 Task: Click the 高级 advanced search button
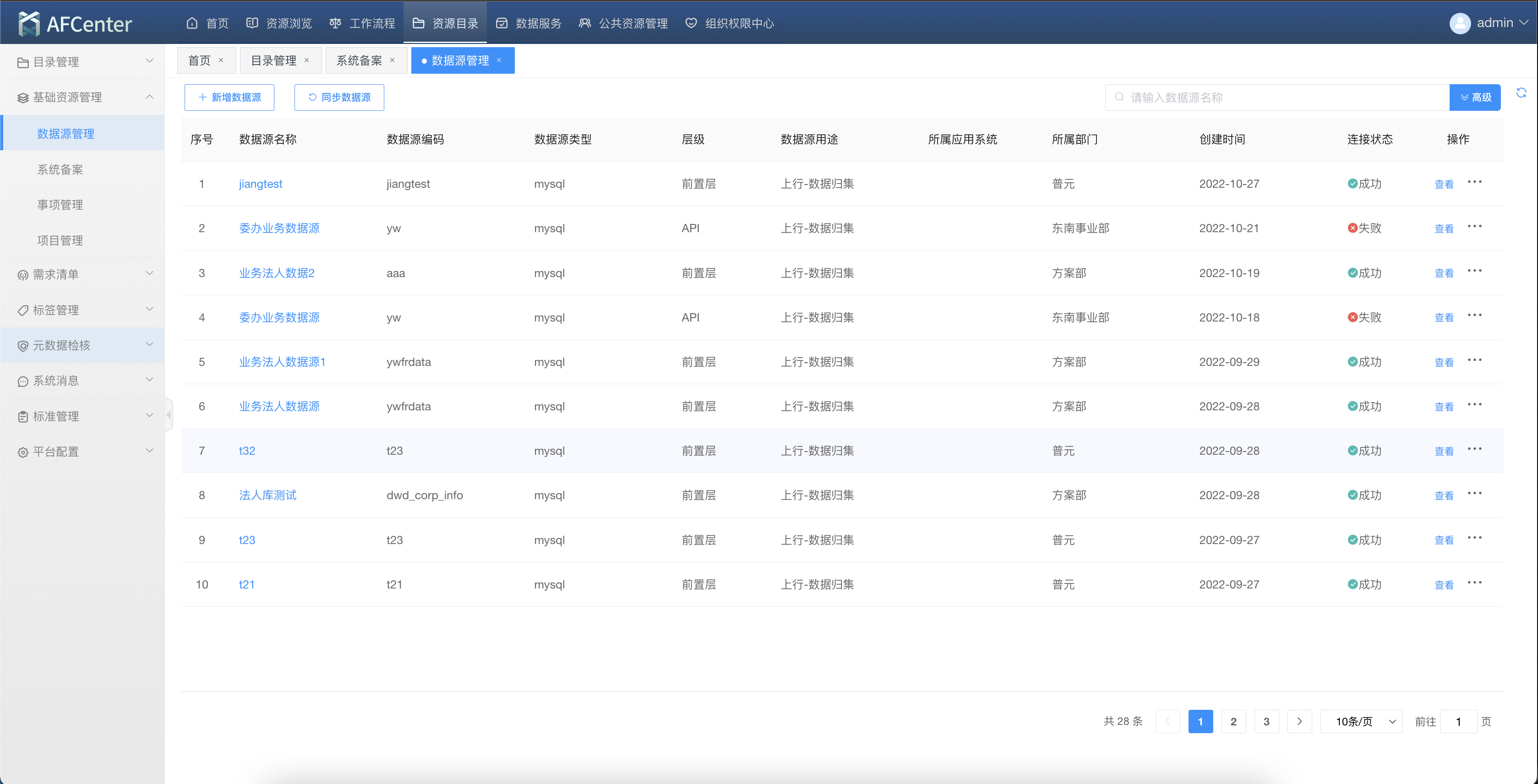pyautogui.click(x=1475, y=98)
